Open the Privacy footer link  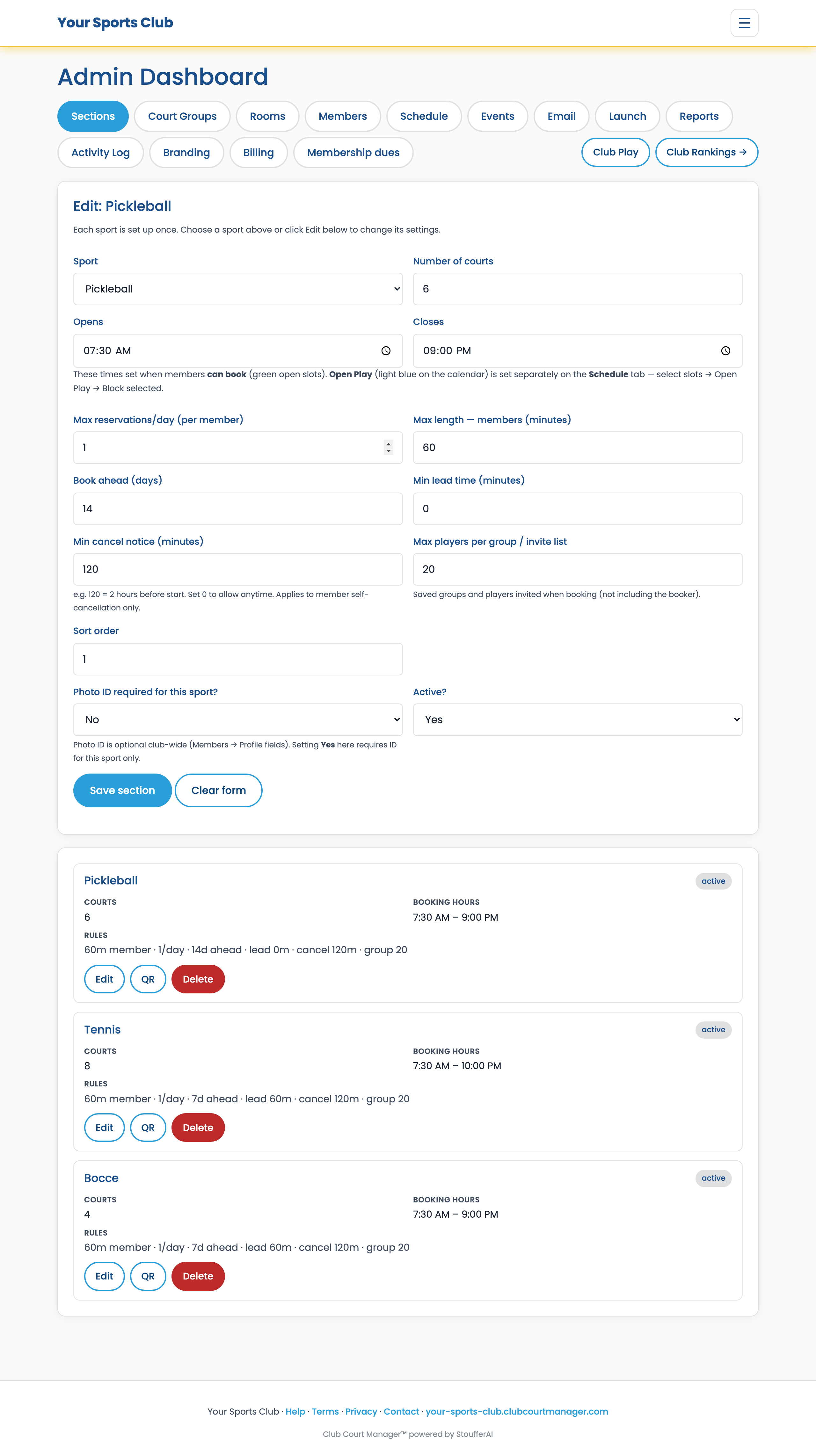pyautogui.click(x=361, y=1411)
